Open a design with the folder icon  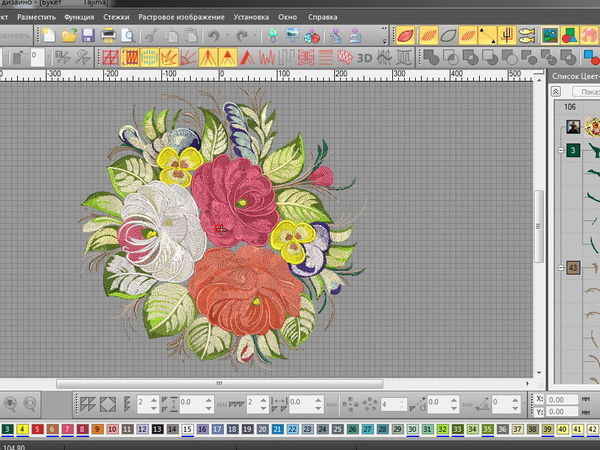click(70, 35)
